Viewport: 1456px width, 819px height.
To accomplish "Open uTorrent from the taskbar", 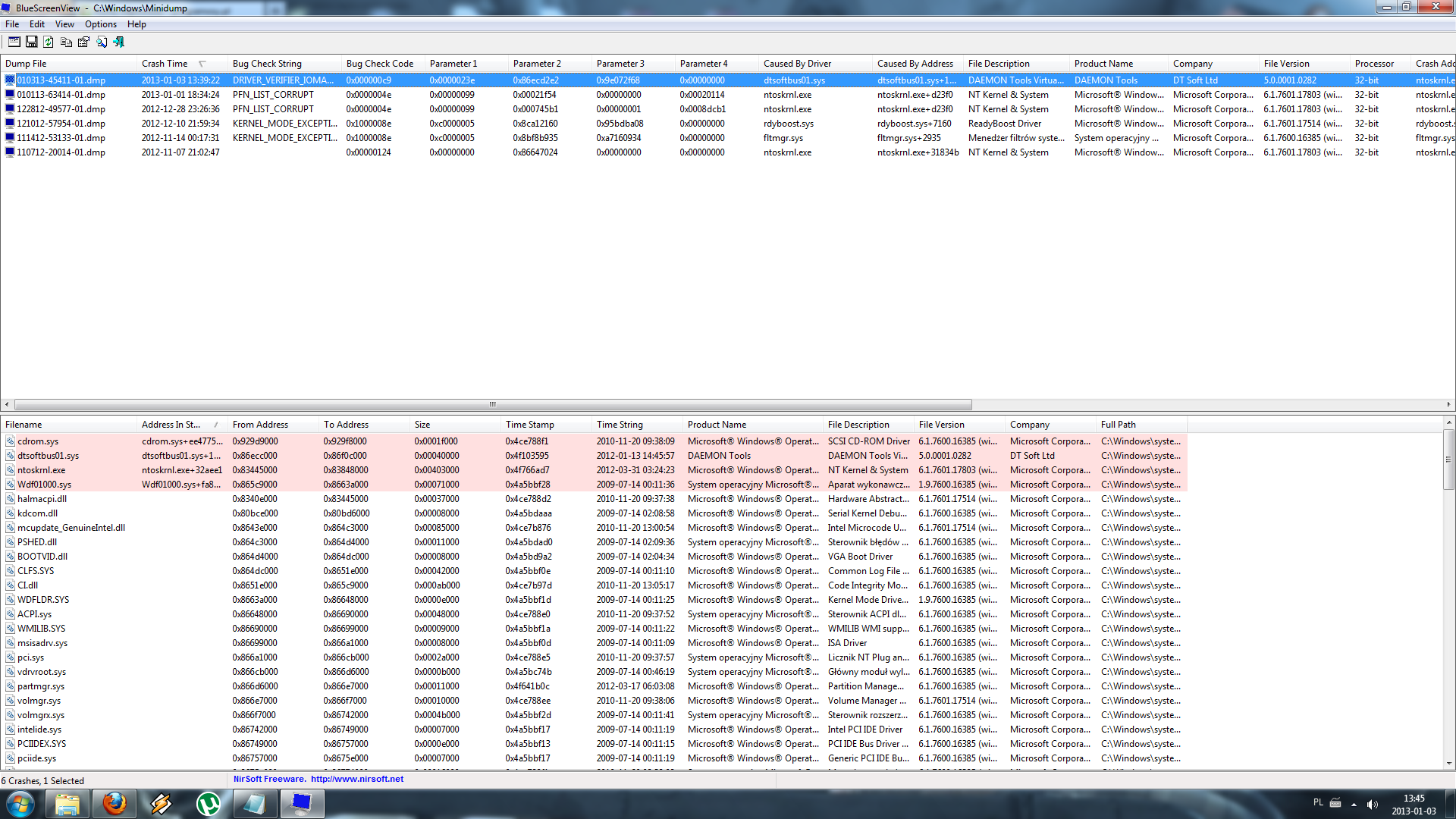I will tap(209, 804).
